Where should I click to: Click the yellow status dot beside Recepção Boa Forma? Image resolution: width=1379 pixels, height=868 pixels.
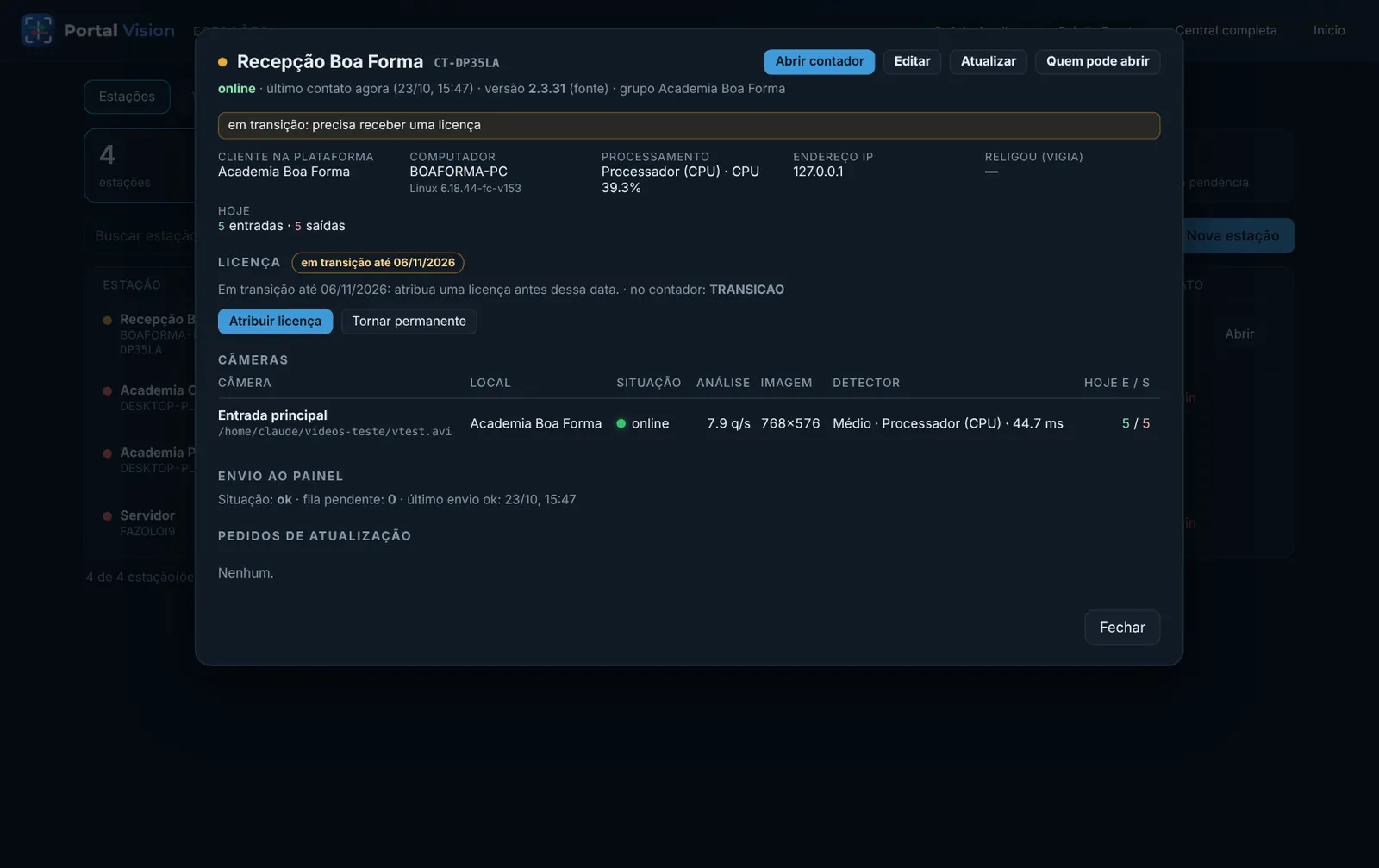coord(222,62)
